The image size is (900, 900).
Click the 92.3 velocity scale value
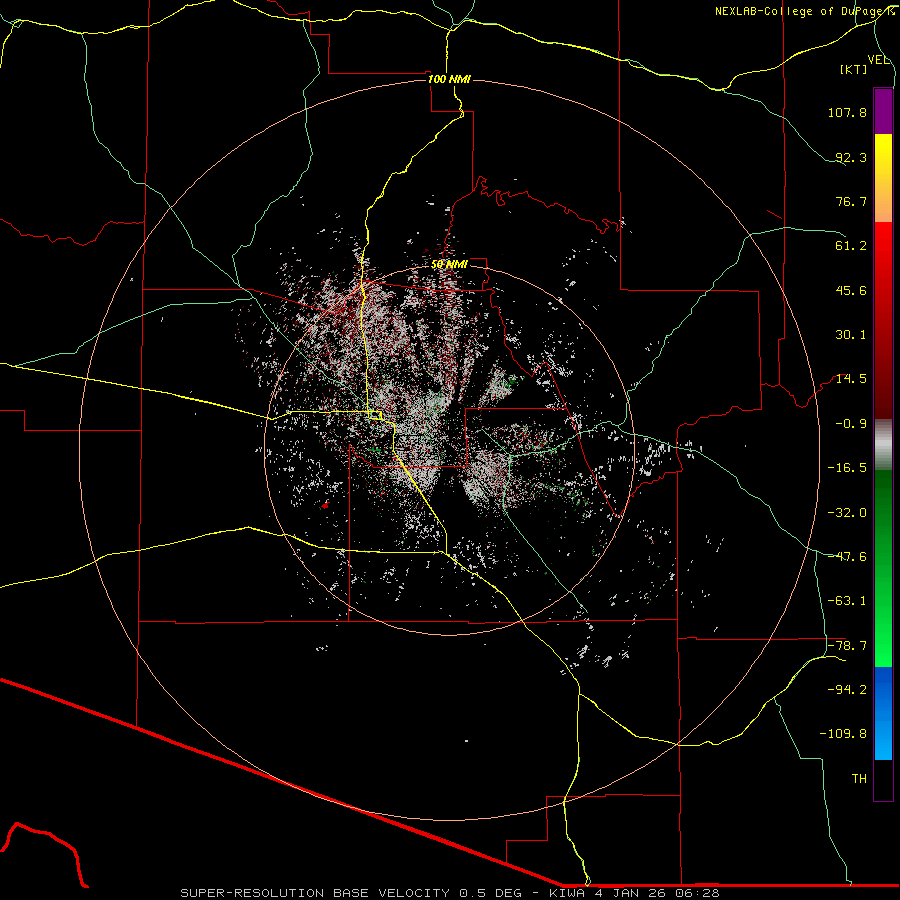click(851, 157)
